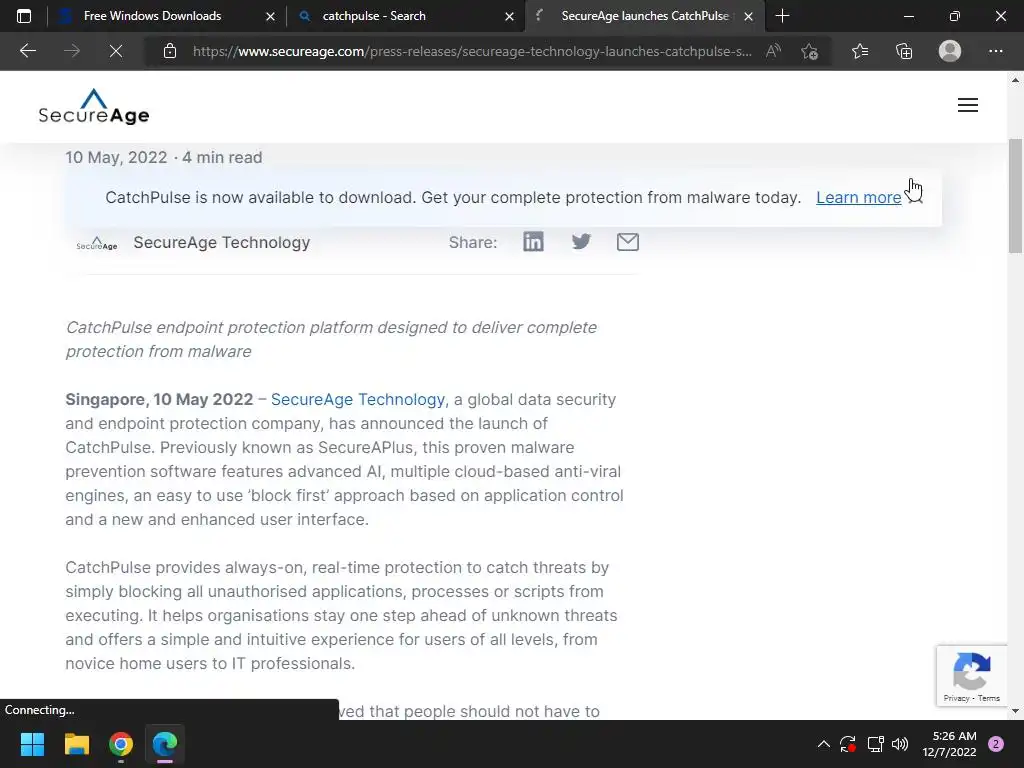This screenshot has height=768, width=1024.
Task: Open the taskbar clock and date
Action: point(949,744)
